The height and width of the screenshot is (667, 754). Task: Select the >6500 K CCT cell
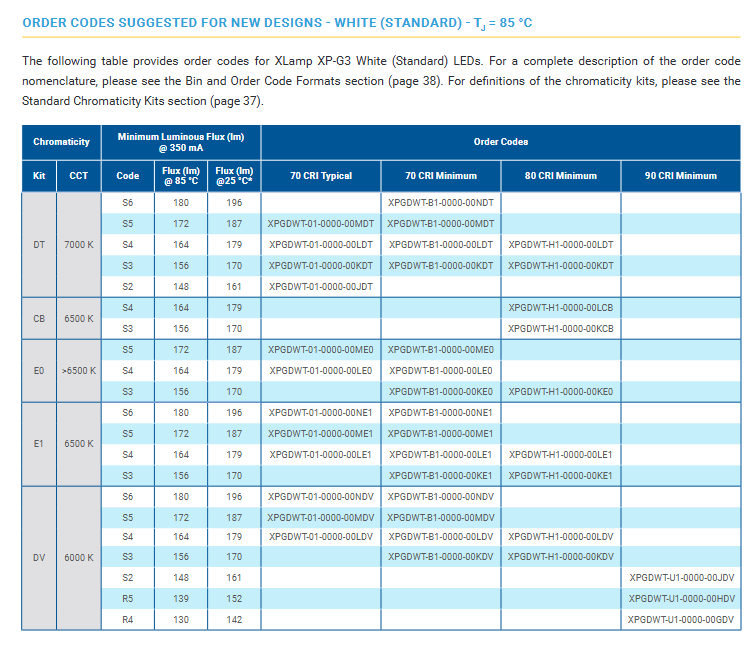pyautogui.click(x=79, y=371)
